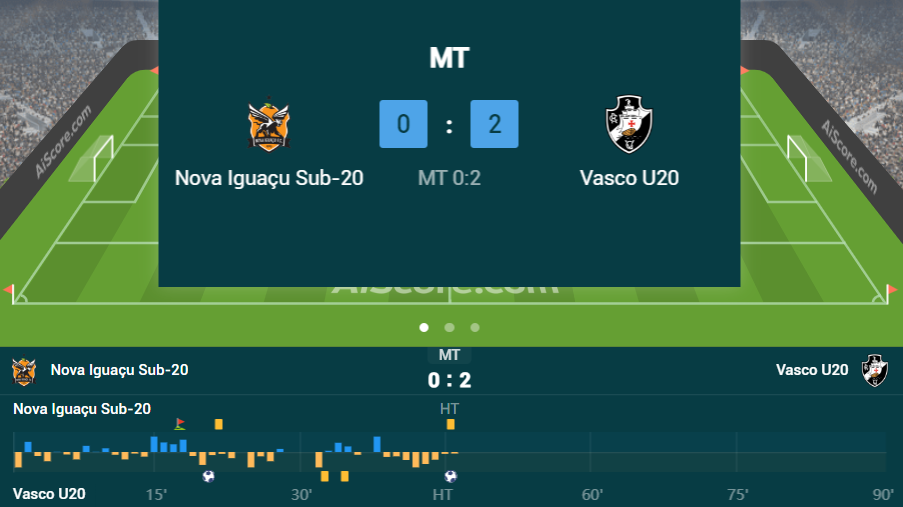The width and height of the screenshot is (903, 507).
Task: Click the goal ball icon at the HT mark
Action: tap(451, 476)
